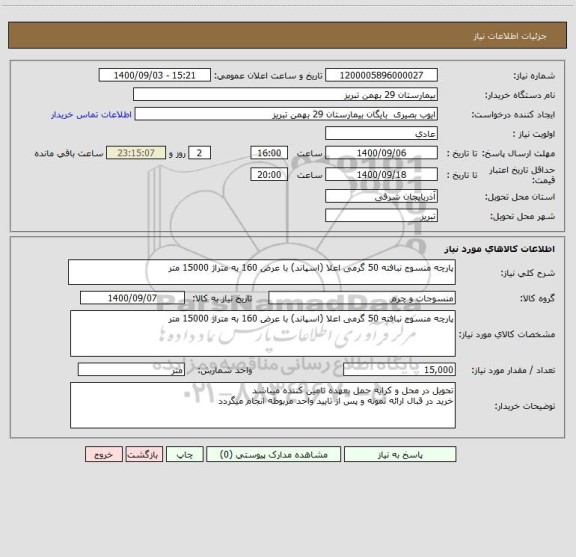Click label ایجاد کننده درخواست
The width and height of the screenshot is (576, 557).
[513, 115]
